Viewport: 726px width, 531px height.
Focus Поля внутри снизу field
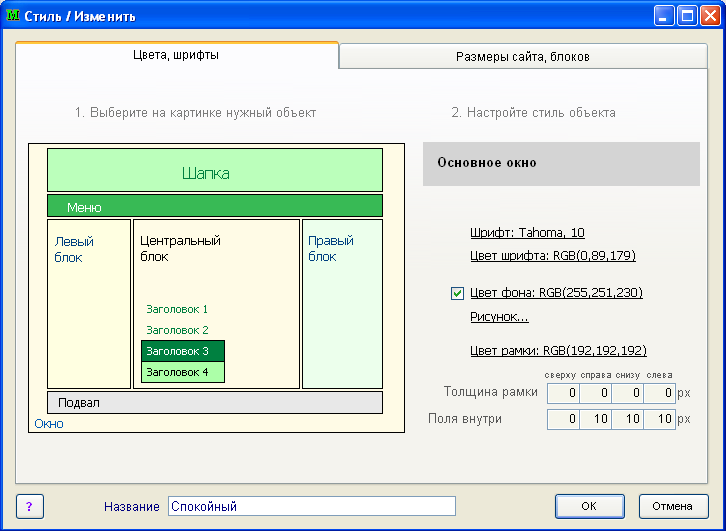[627, 419]
